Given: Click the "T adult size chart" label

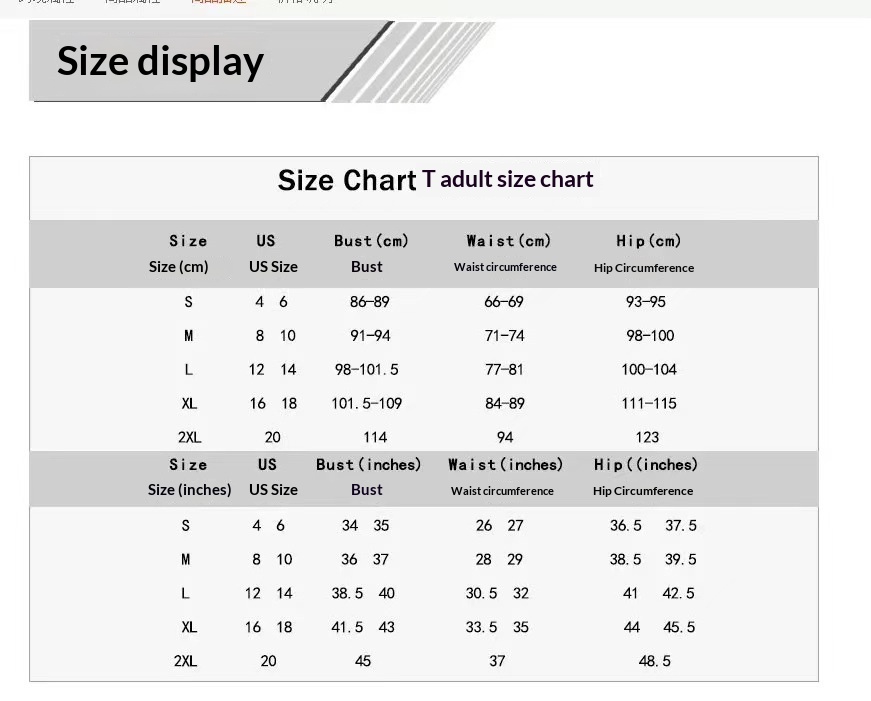Looking at the screenshot, I should point(508,180).
